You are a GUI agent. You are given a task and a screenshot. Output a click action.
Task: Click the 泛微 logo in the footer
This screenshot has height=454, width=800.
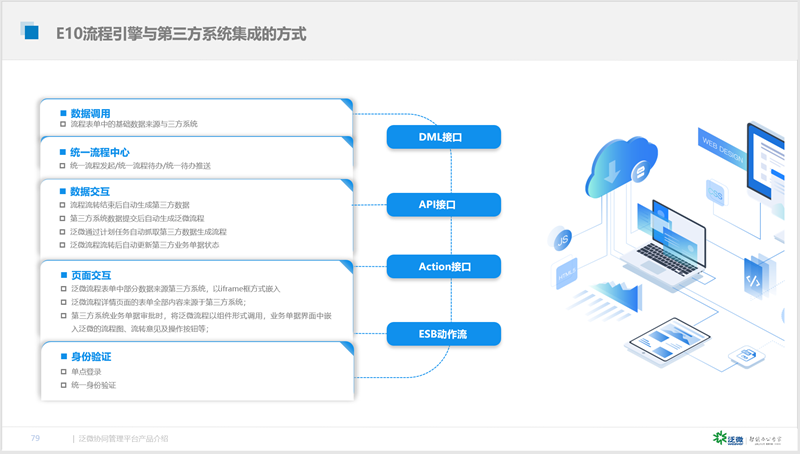point(728,438)
